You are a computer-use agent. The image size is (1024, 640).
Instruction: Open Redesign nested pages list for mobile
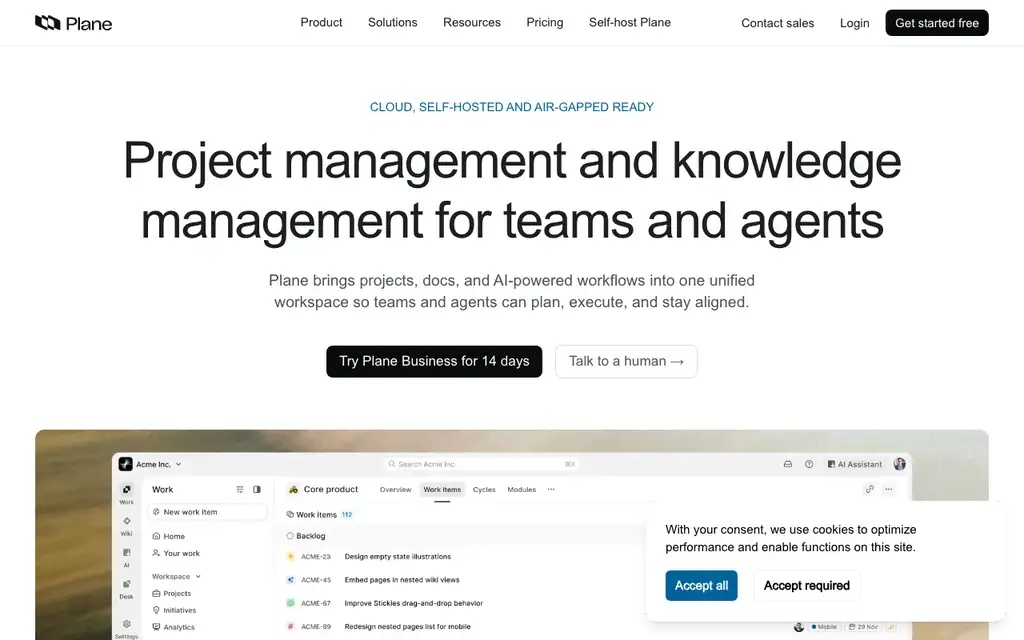pyautogui.click(x=408, y=626)
